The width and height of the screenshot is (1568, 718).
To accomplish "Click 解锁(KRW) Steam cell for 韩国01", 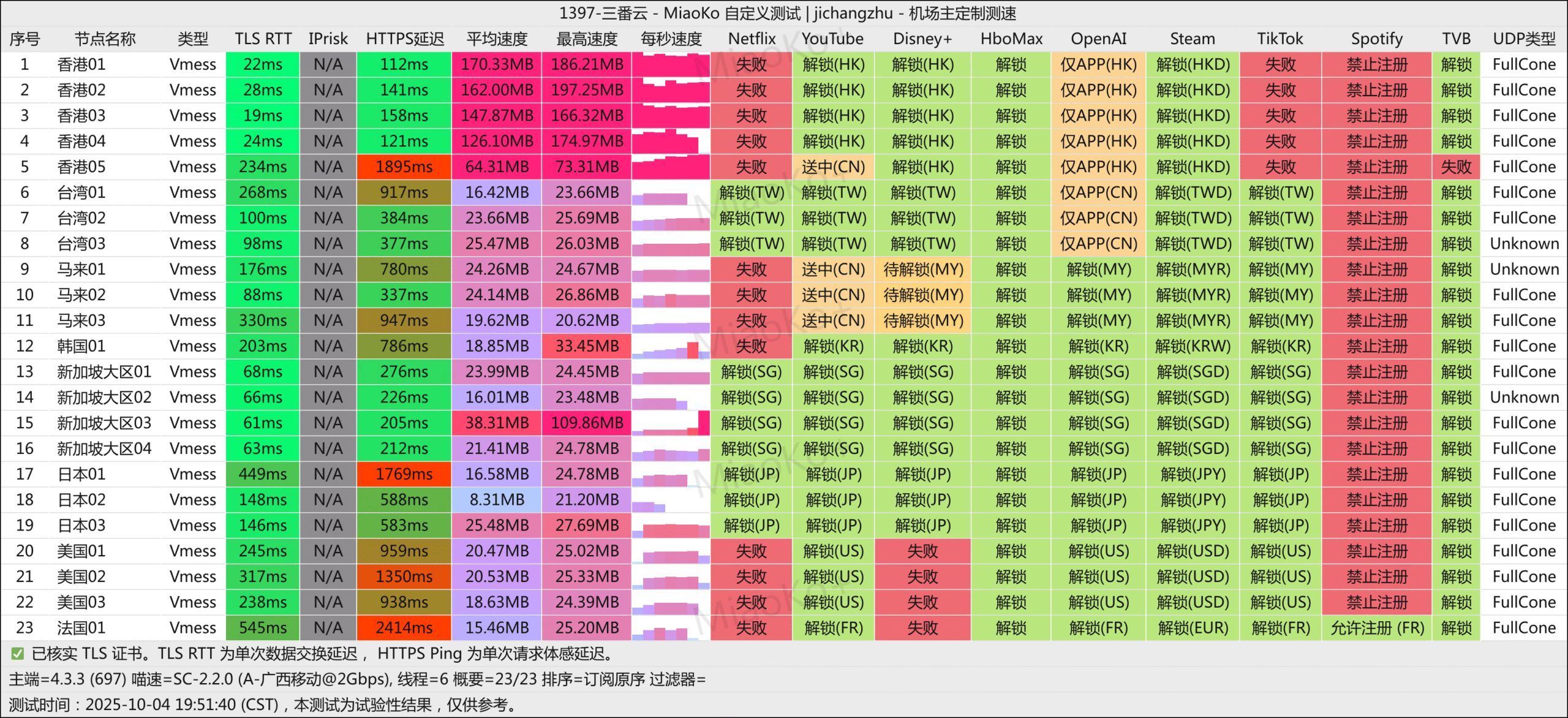I will [1193, 347].
